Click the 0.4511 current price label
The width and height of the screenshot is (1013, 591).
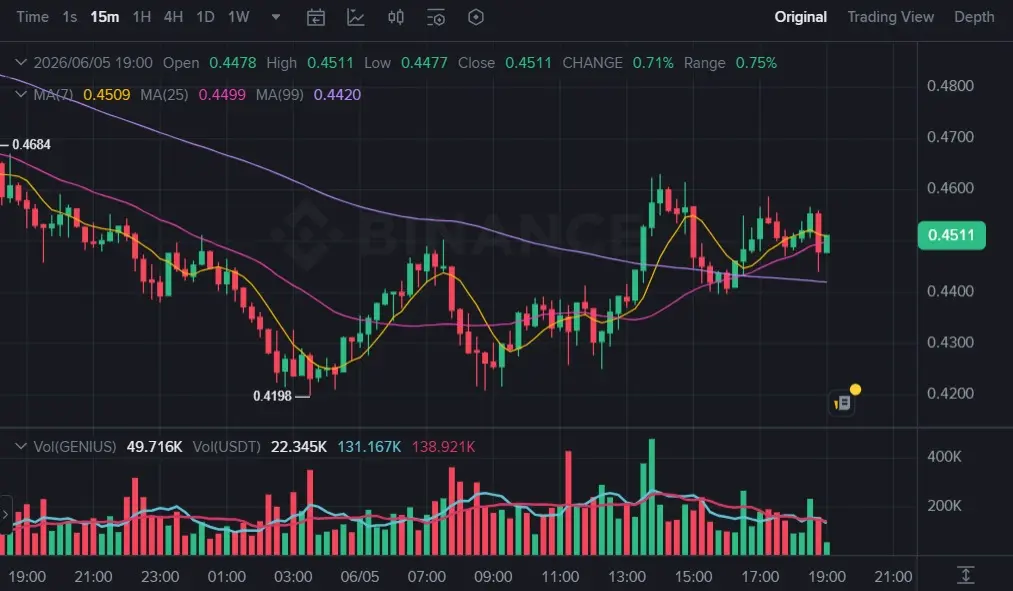tap(952, 235)
